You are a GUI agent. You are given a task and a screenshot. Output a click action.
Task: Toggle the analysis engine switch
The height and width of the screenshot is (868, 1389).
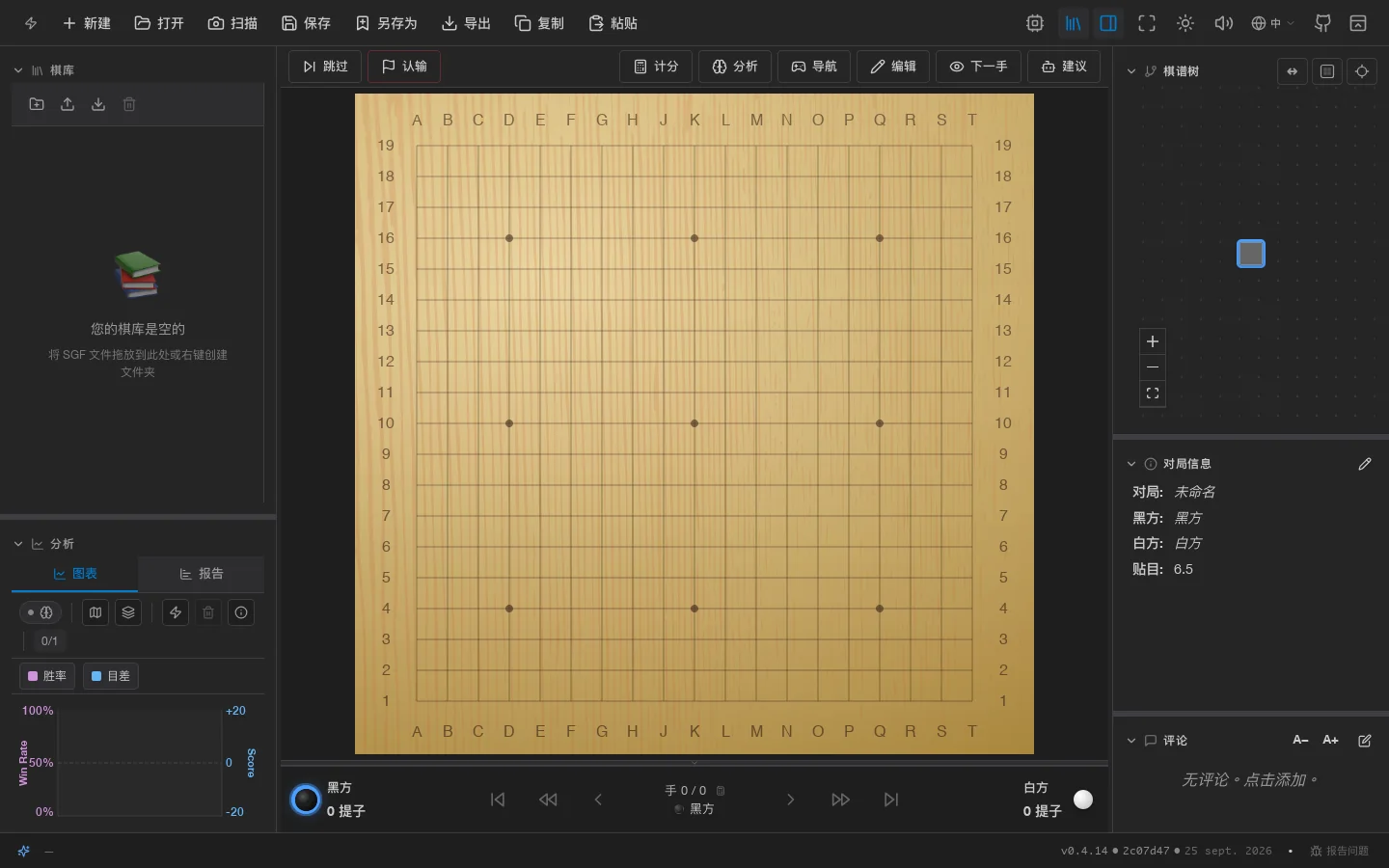point(41,612)
